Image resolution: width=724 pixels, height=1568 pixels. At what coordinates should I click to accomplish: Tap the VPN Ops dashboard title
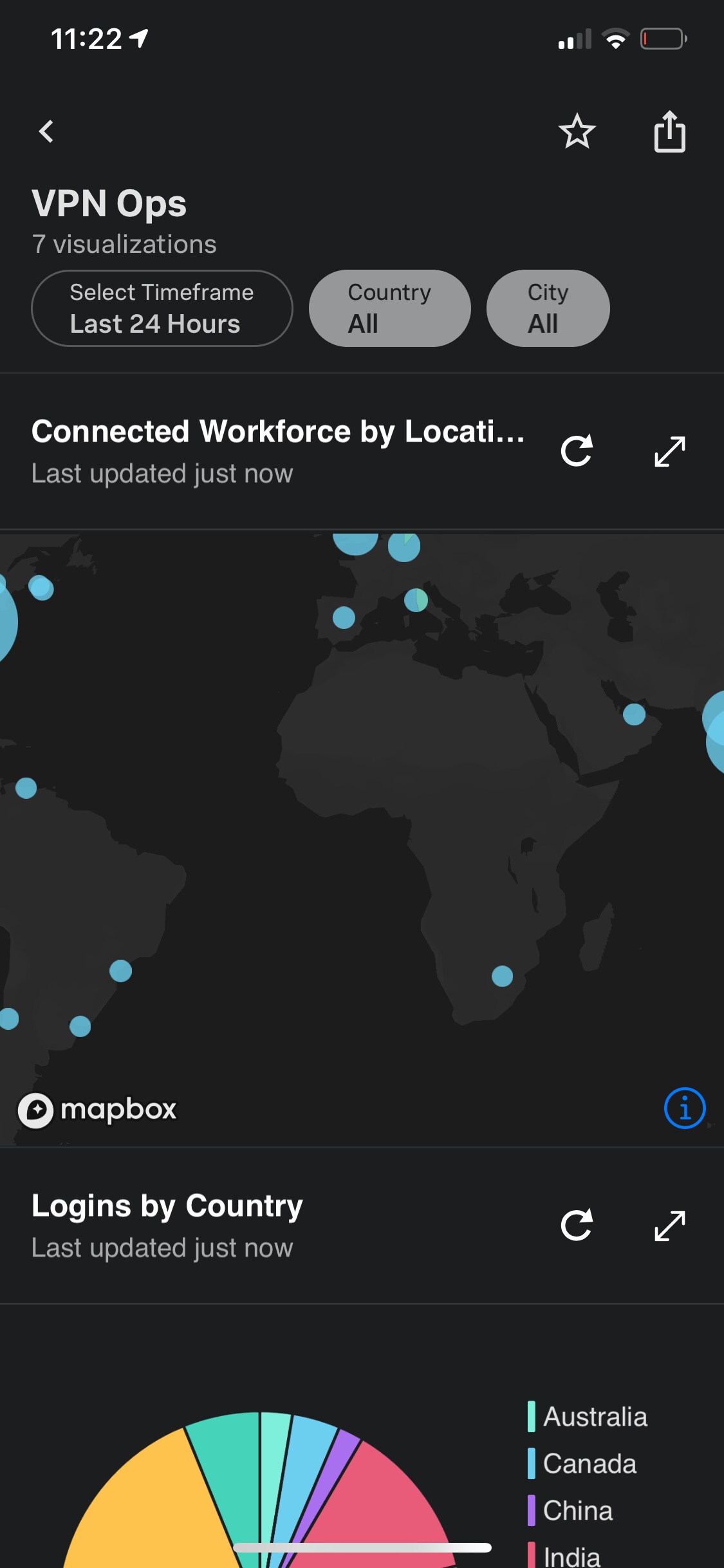pos(109,205)
